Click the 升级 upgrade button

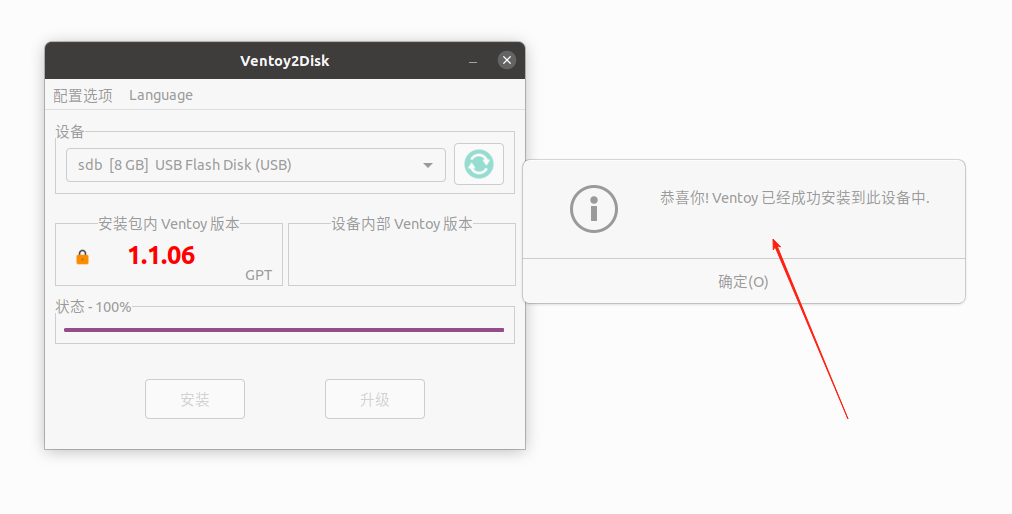pyautogui.click(x=375, y=399)
